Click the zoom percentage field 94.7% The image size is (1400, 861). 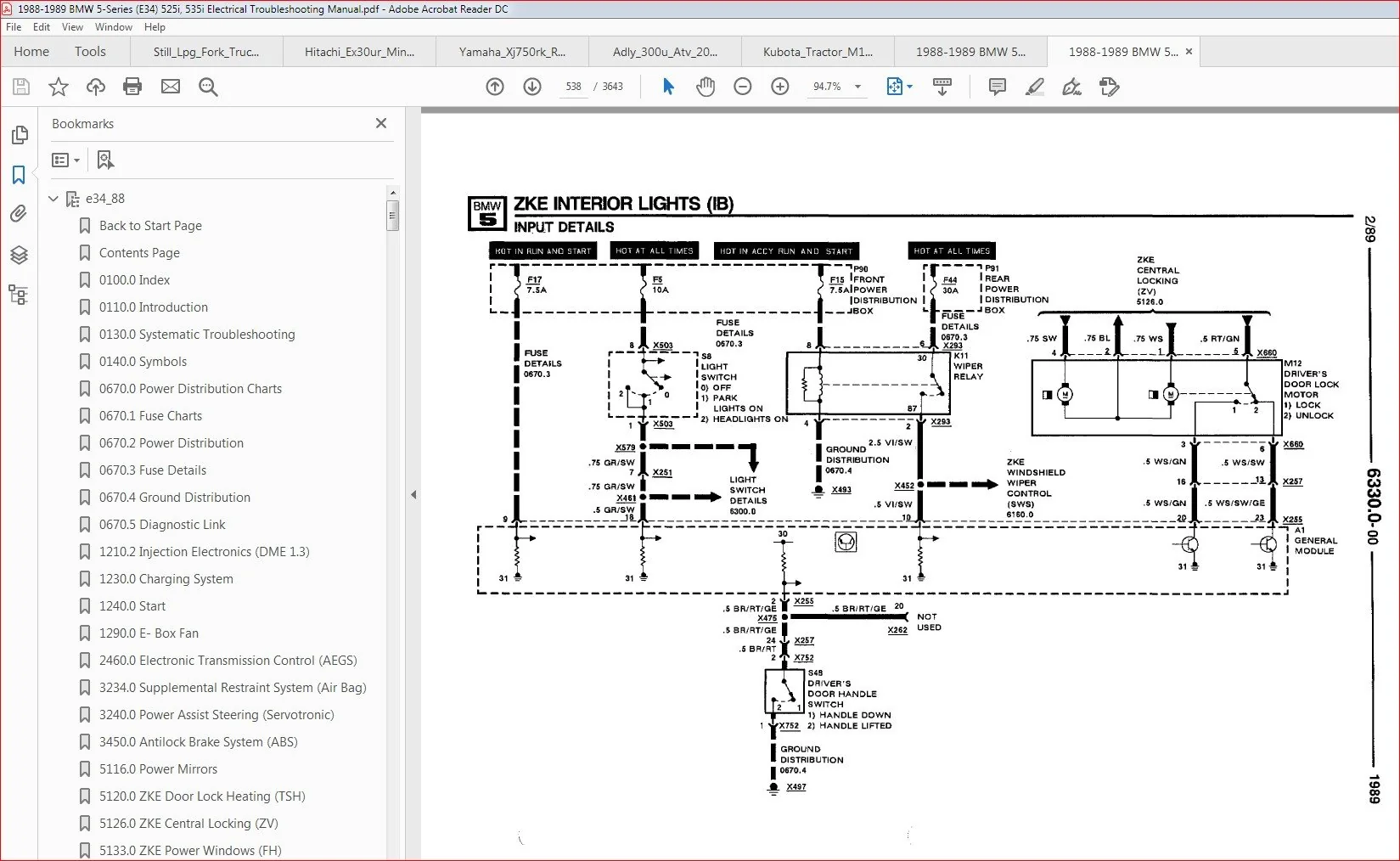coord(827,87)
